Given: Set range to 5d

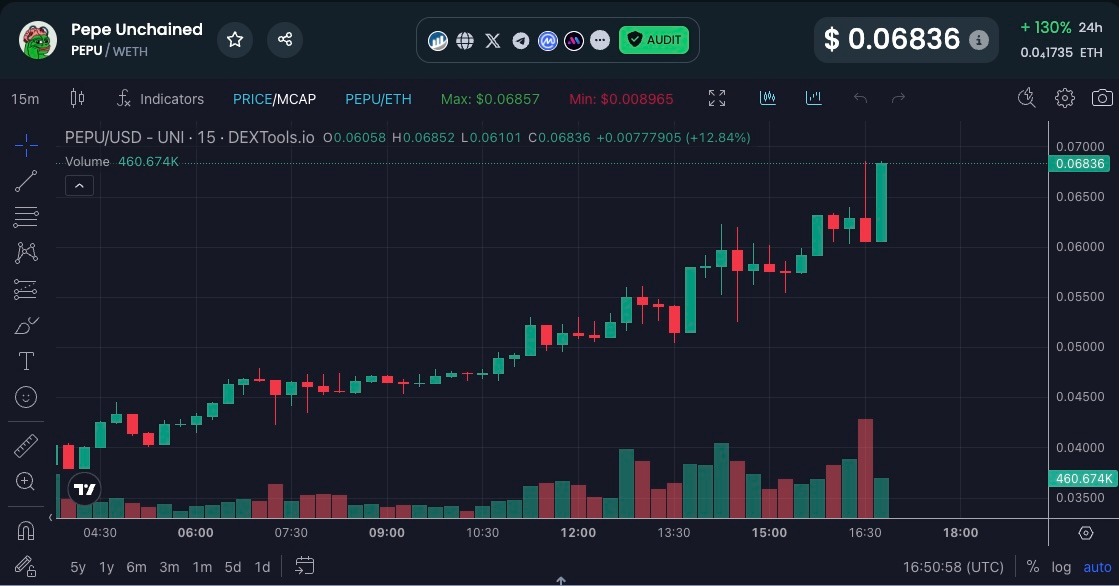Looking at the screenshot, I should click(233, 567).
